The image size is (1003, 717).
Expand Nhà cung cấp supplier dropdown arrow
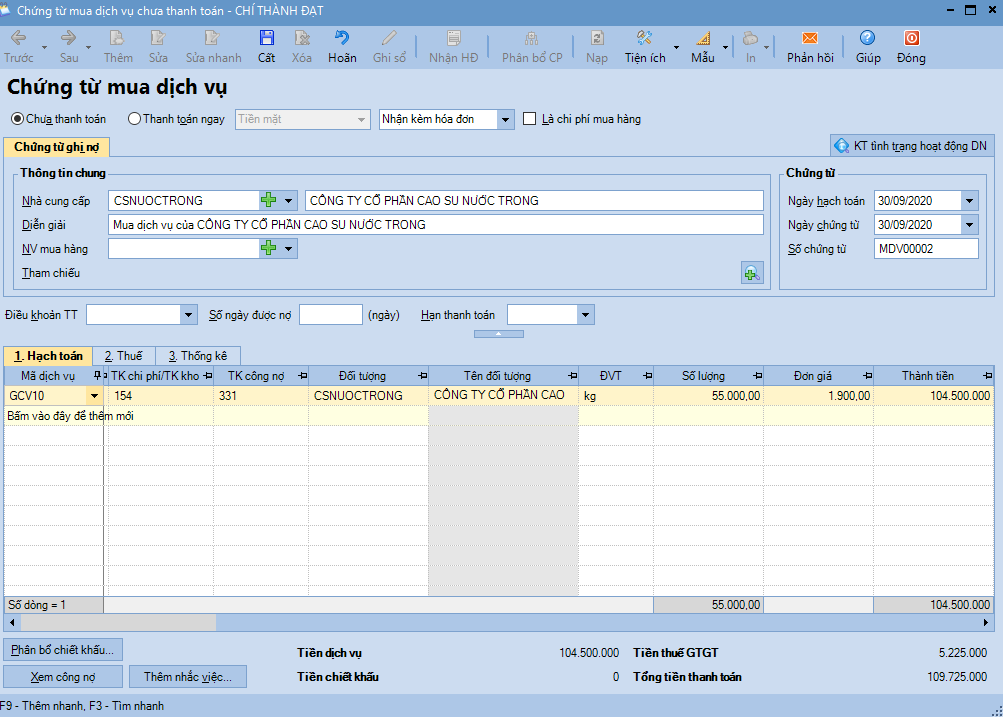(288, 200)
